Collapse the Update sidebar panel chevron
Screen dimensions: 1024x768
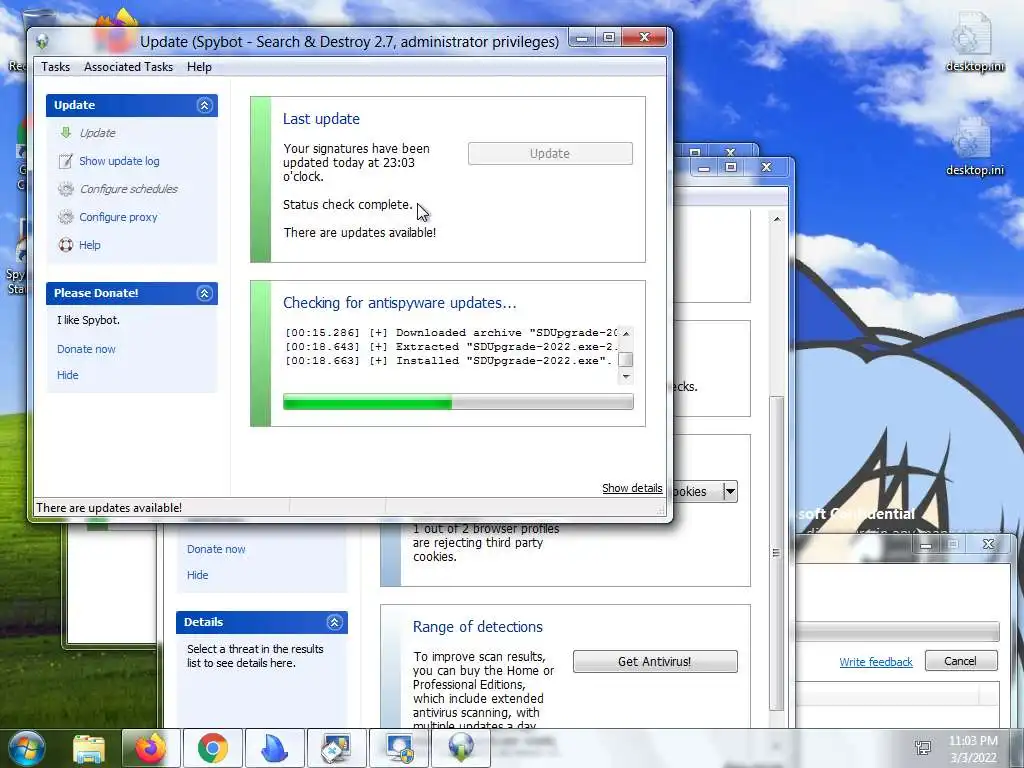tap(204, 105)
